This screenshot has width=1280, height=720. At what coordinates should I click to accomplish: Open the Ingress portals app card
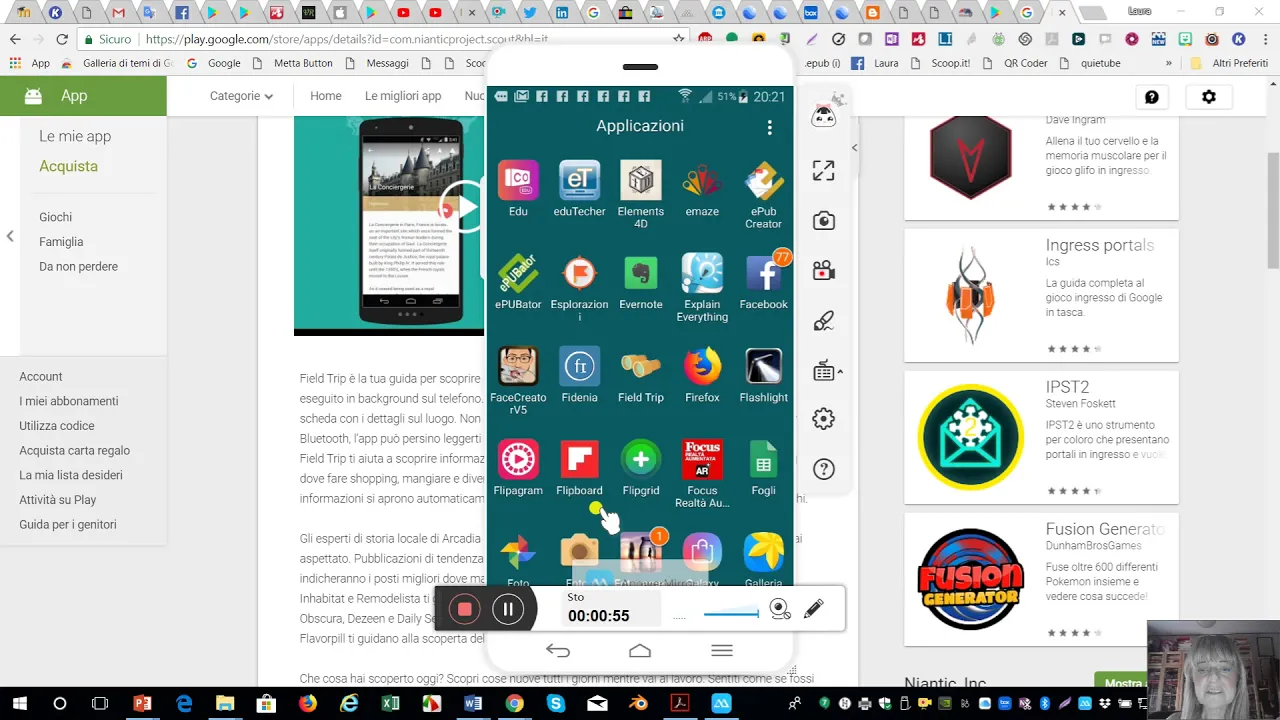click(x=1041, y=296)
